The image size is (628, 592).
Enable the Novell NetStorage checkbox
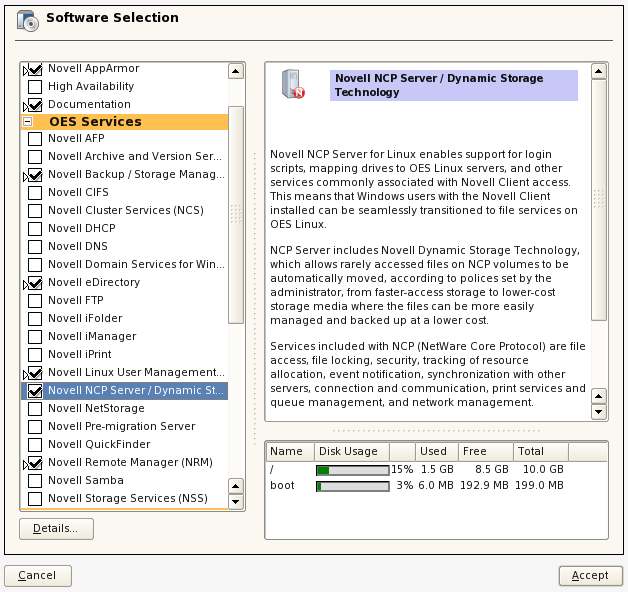[35, 409]
